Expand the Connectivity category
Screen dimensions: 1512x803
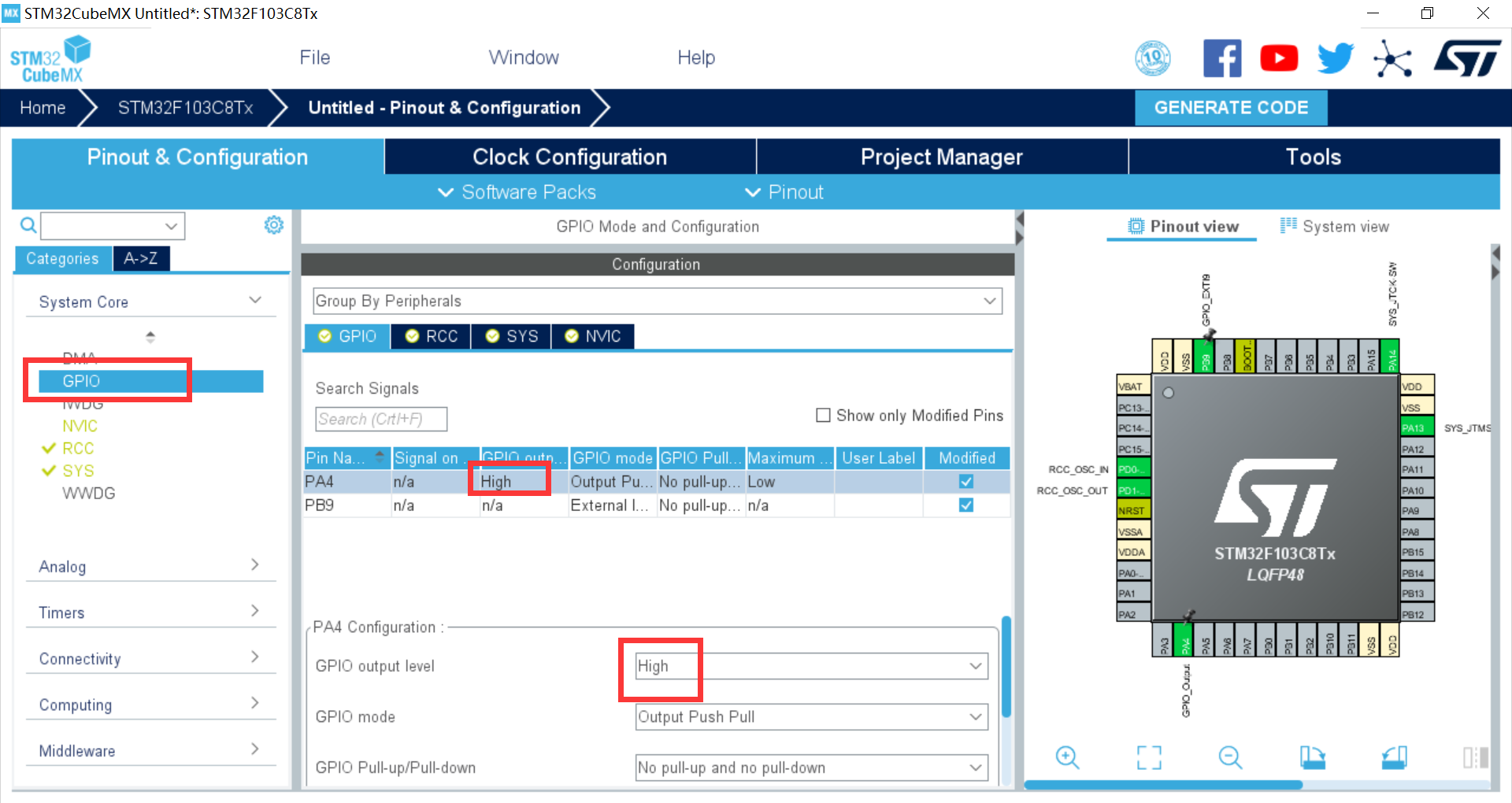150,658
